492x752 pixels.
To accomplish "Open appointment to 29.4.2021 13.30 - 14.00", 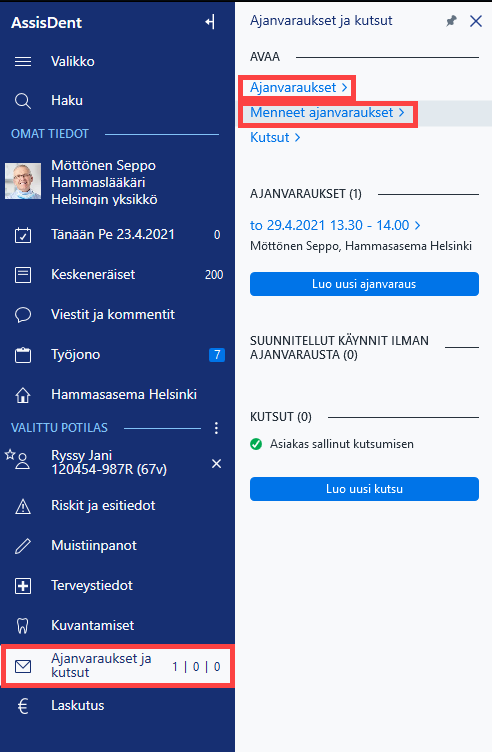I will coord(329,225).
